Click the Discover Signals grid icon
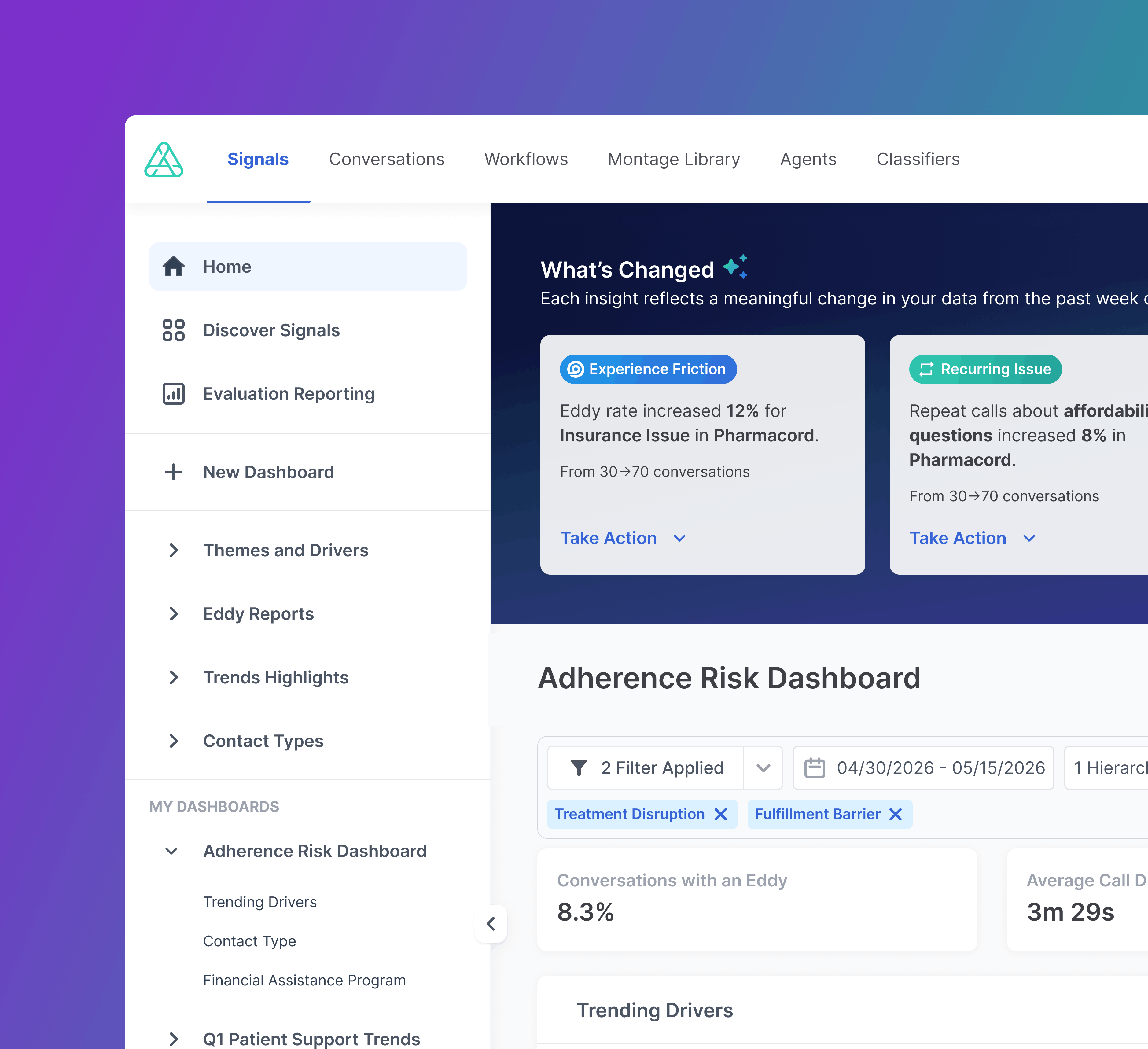Viewport: 1148px width, 1049px height. tap(174, 330)
